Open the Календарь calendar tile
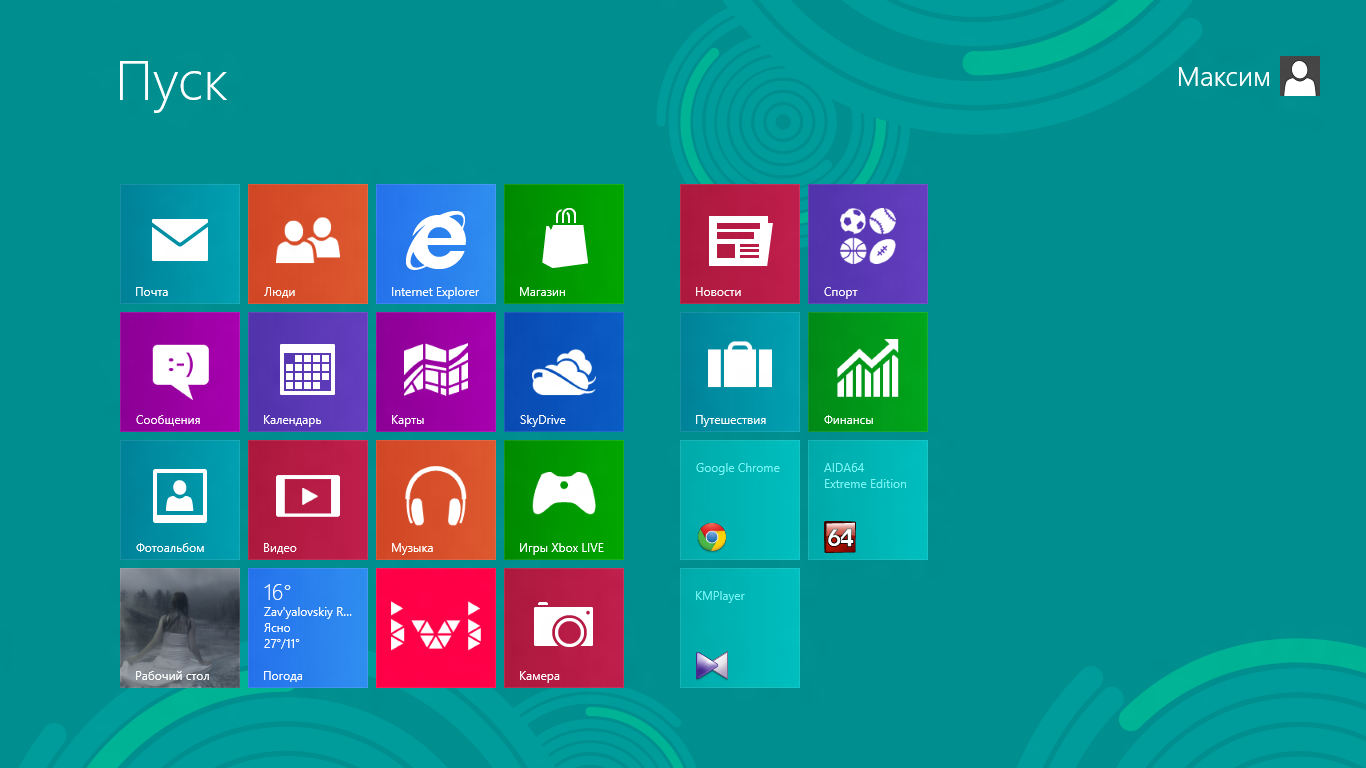Screen dimensions: 1366x768 pyautogui.click(x=308, y=371)
